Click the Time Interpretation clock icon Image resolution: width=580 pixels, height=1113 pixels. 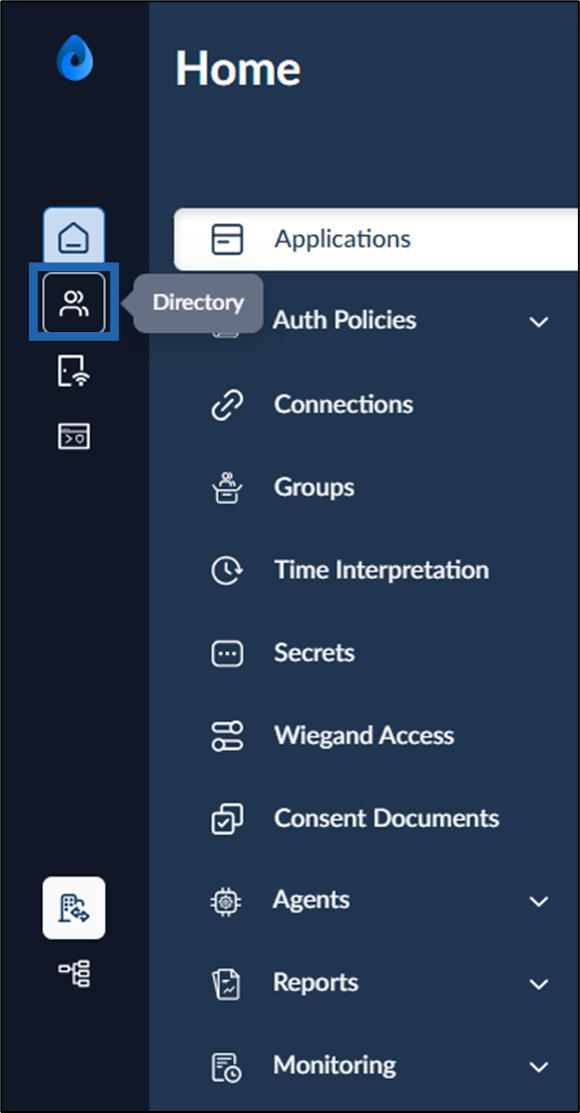tap(227, 570)
